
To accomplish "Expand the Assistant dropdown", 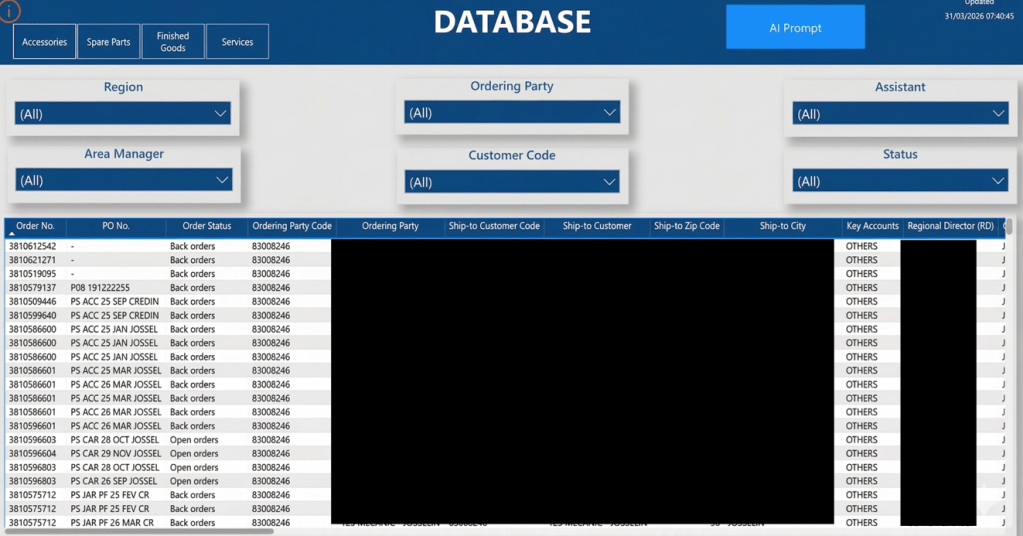I will 900,113.
